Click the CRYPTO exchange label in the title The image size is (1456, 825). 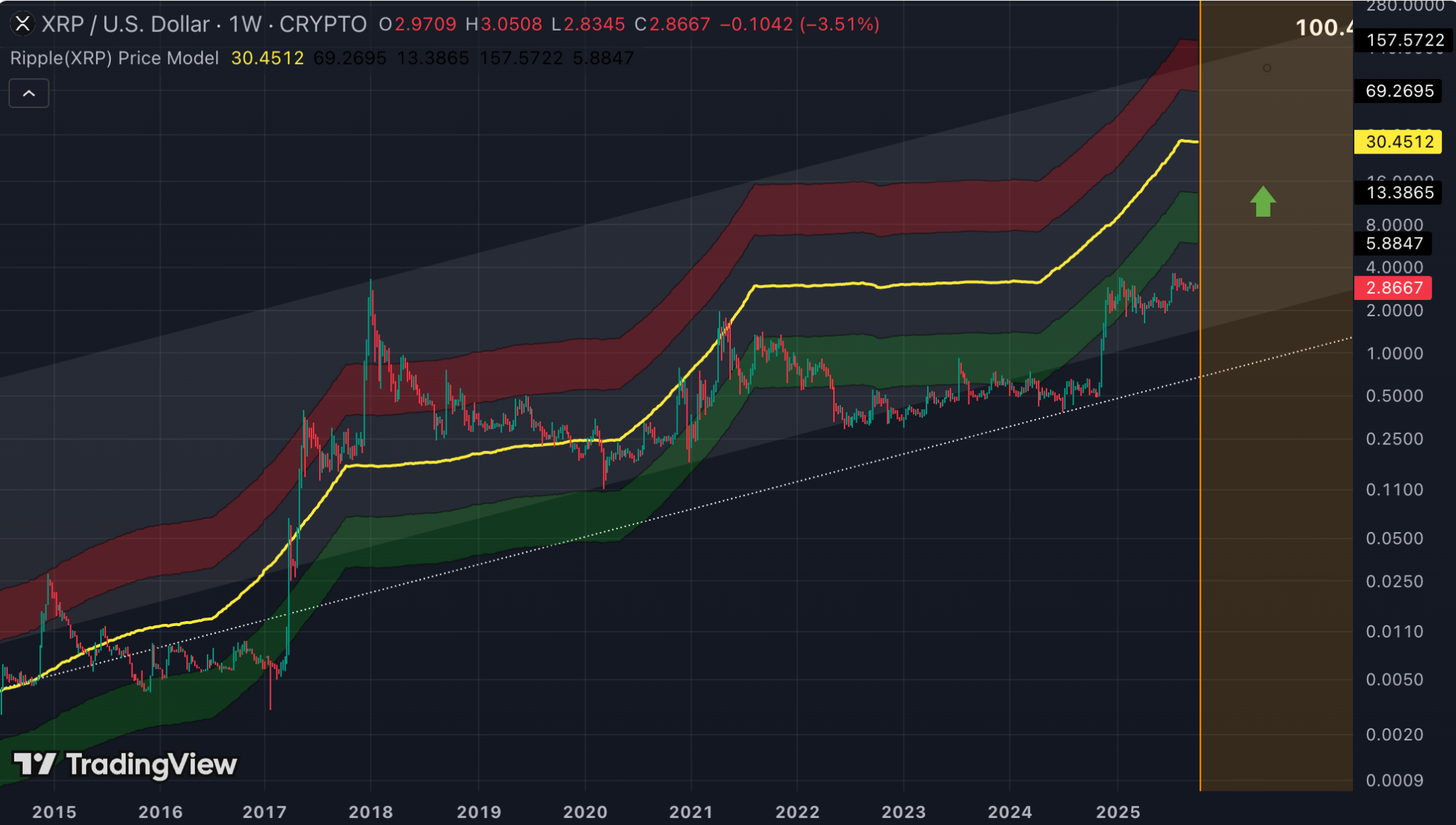coord(323,24)
